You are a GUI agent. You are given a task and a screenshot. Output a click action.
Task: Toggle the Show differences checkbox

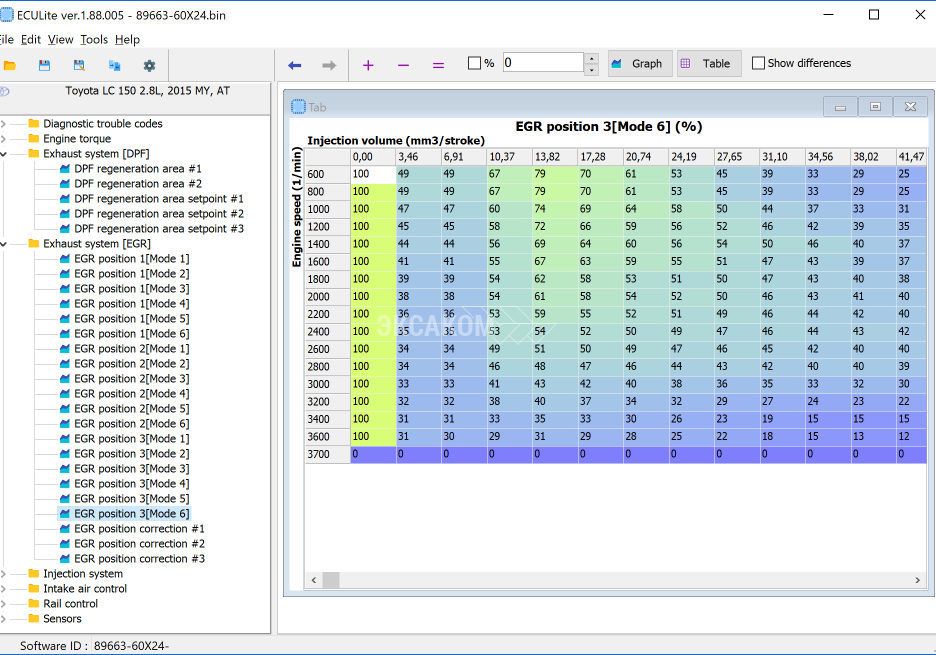coord(759,63)
